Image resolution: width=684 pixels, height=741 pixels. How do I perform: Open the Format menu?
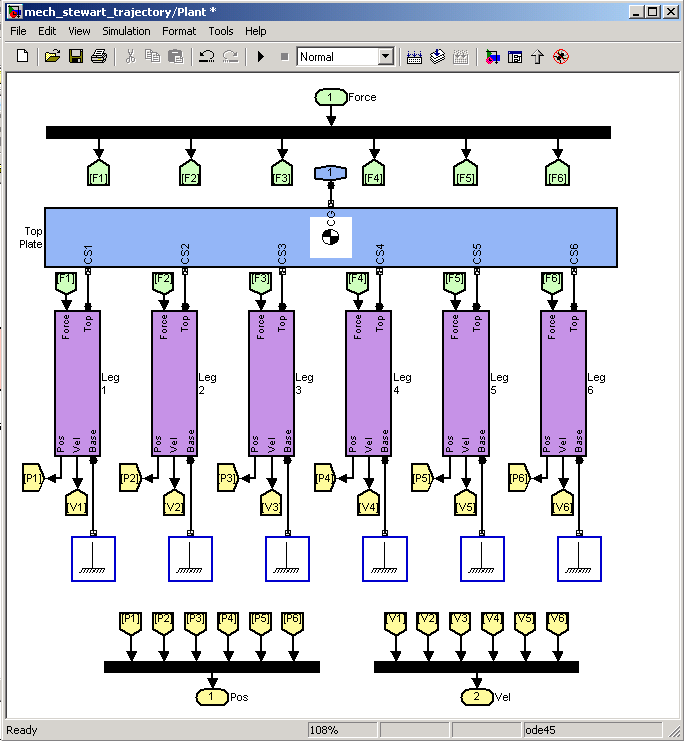click(179, 31)
